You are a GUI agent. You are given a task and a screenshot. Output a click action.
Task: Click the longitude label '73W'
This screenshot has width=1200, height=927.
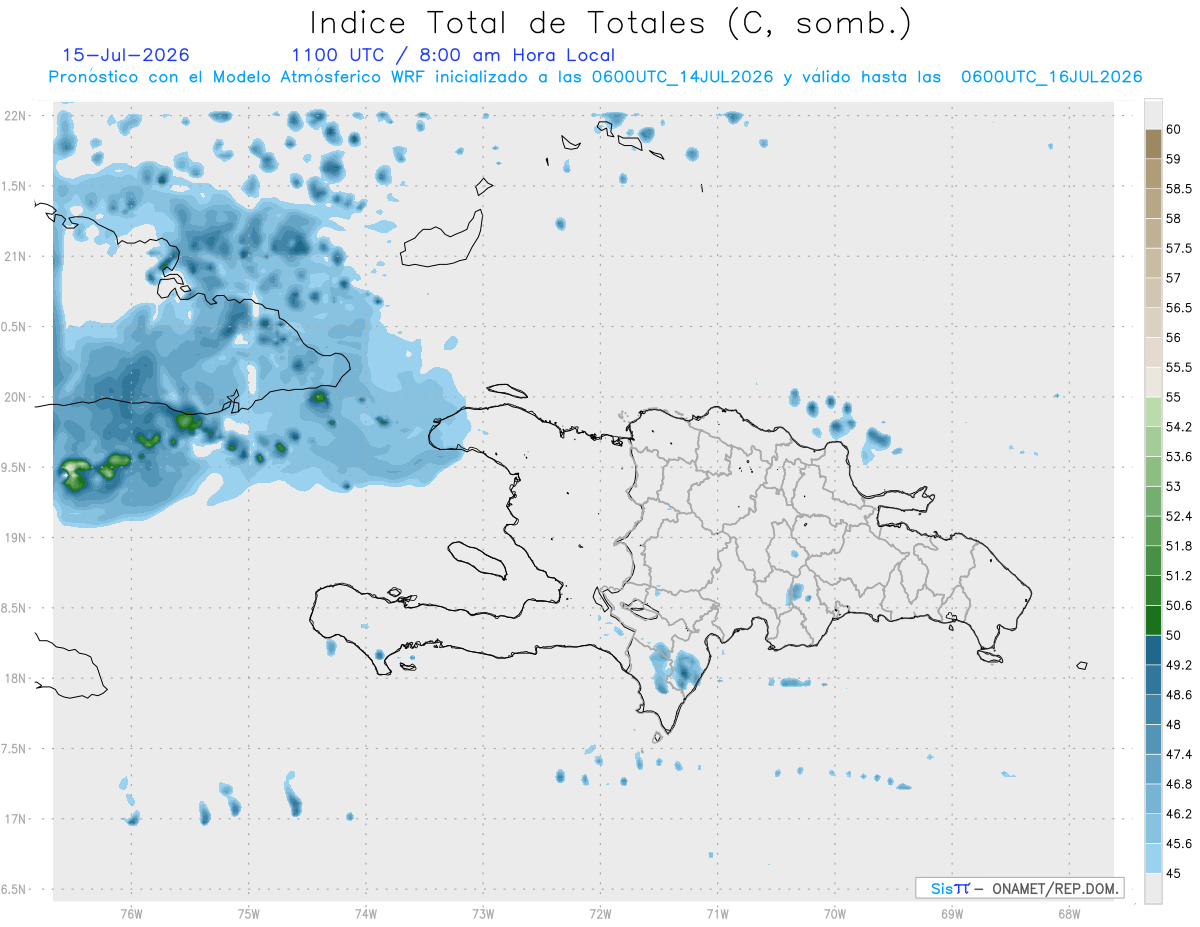483,914
